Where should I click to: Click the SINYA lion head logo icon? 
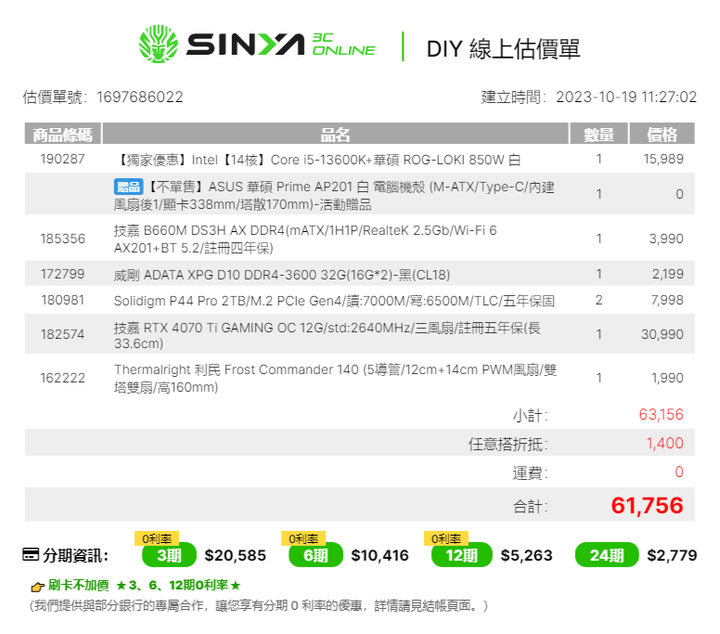coord(158,44)
